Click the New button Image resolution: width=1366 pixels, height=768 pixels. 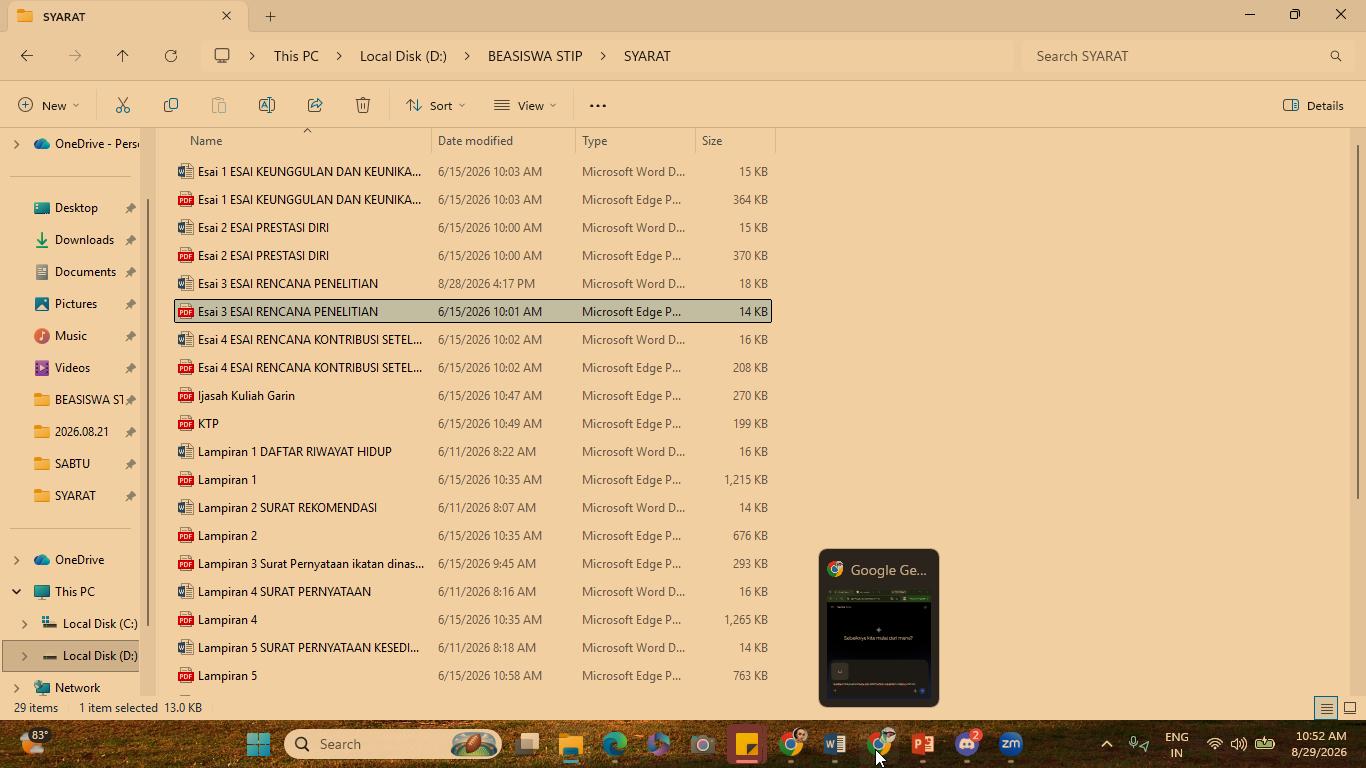click(x=48, y=105)
